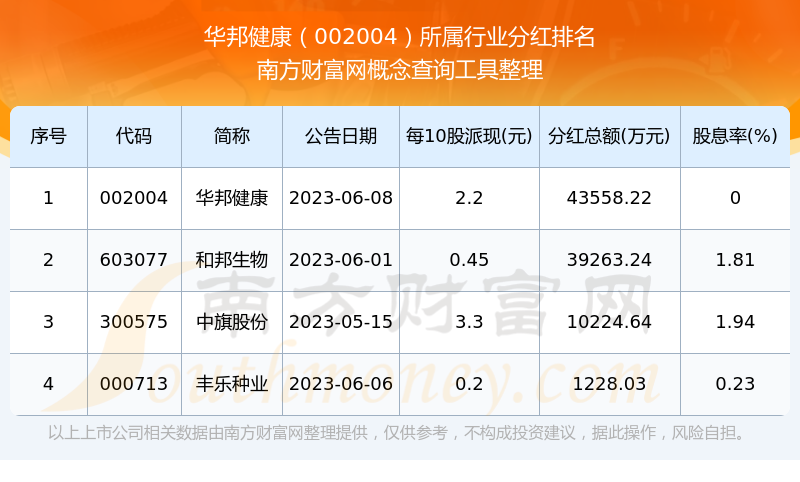Click rank number 1 in 华邦健康 row
This screenshot has width=800, height=482.
point(48,198)
